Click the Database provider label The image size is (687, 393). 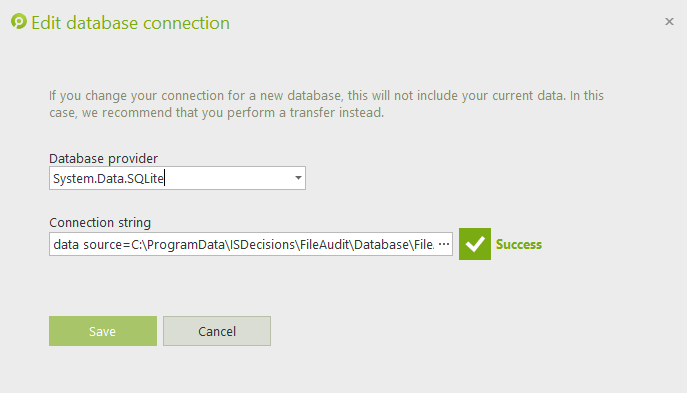click(x=103, y=158)
